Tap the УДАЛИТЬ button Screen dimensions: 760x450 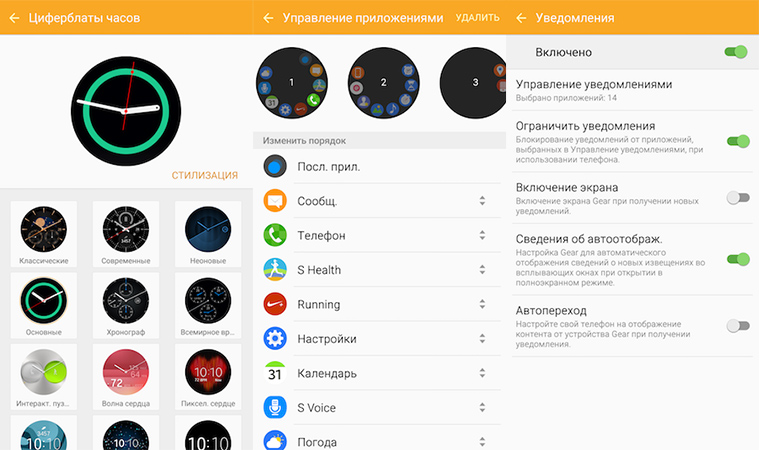click(477, 18)
